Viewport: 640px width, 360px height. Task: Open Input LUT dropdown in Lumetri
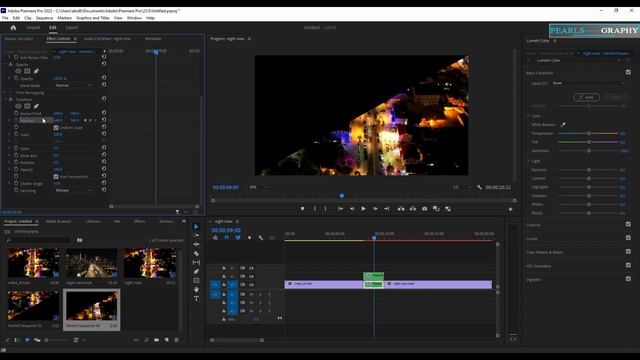pos(588,83)
